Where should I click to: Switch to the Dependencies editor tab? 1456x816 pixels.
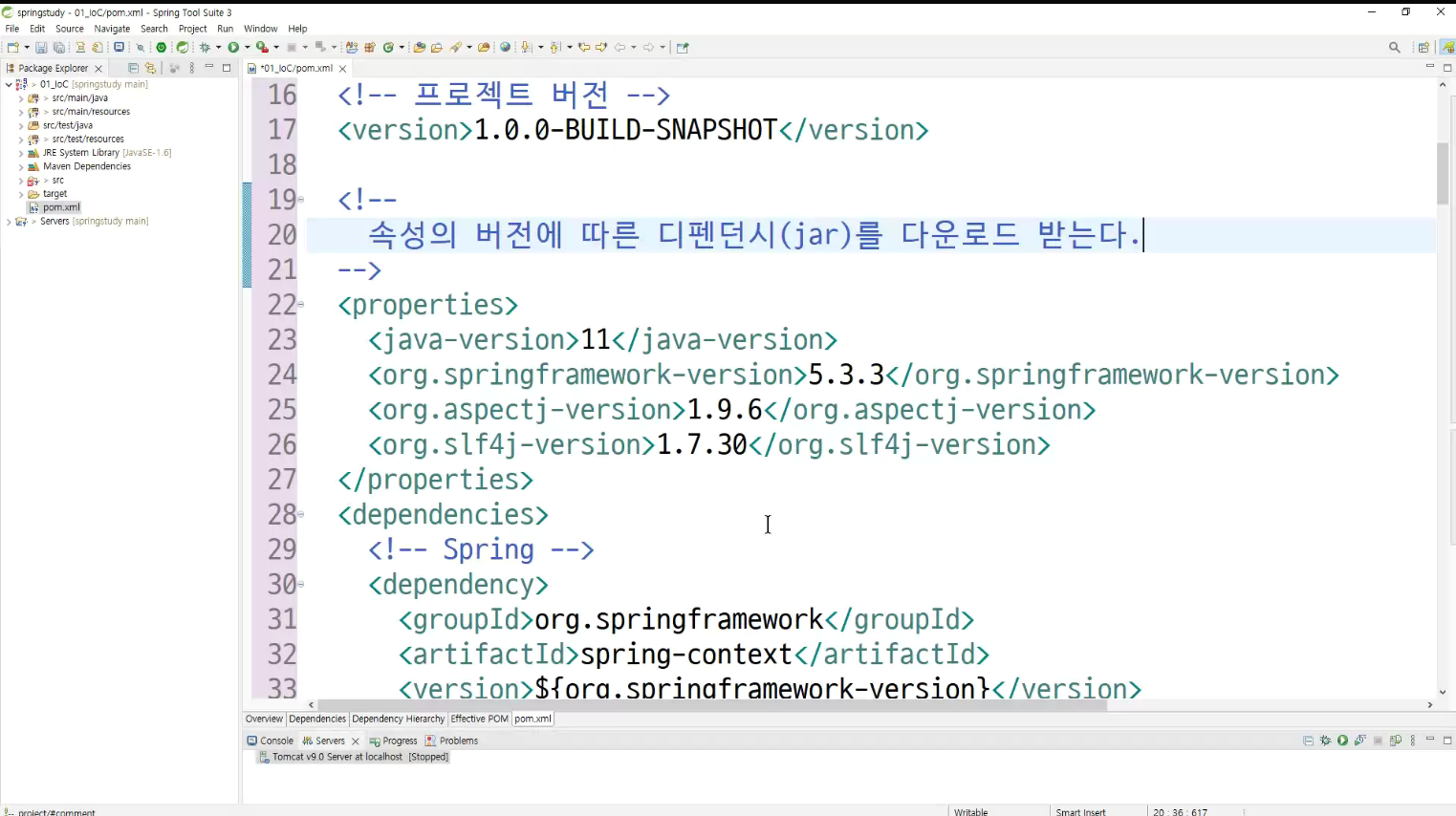pyautogui.click(x=317, y=719)
